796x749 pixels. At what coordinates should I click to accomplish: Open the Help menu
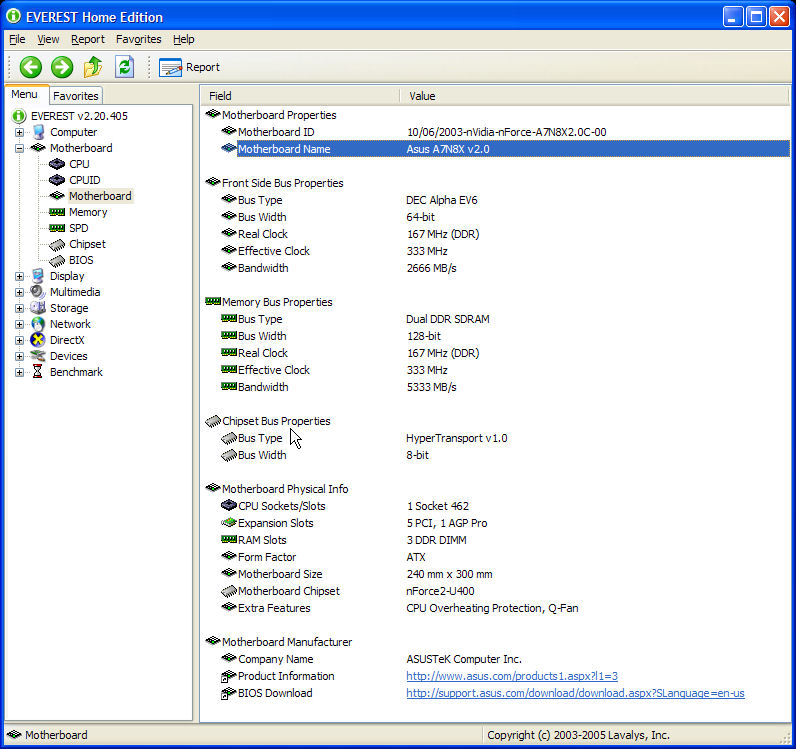click(x=183, y=39)
